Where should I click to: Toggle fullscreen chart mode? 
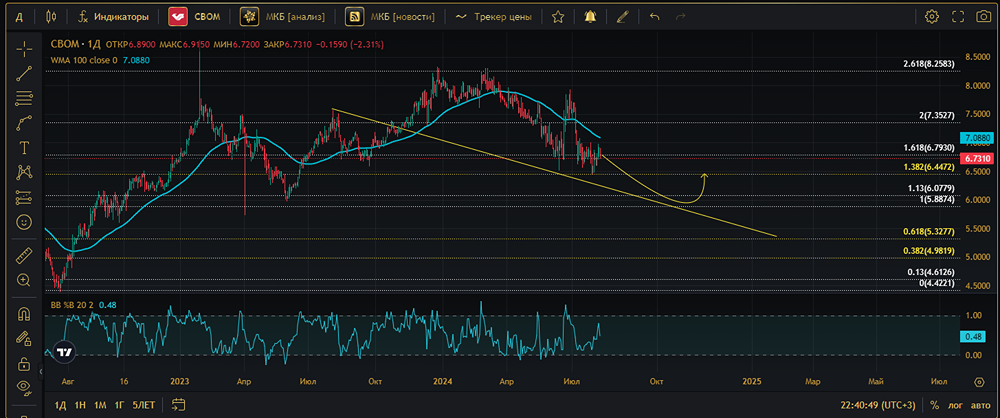point(958,17)
